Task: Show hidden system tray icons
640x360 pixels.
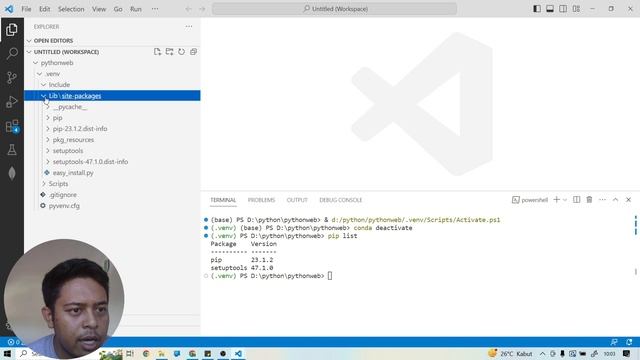Action: point(542,354)
